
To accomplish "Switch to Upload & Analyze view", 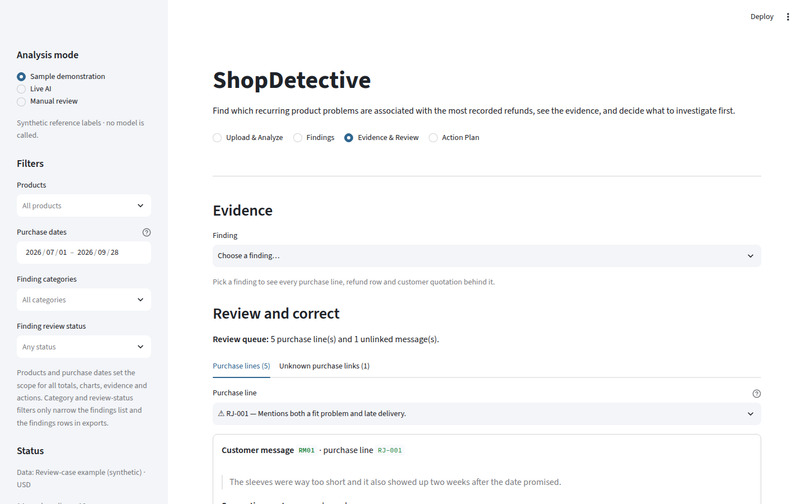I will click(x=248, y=137).
